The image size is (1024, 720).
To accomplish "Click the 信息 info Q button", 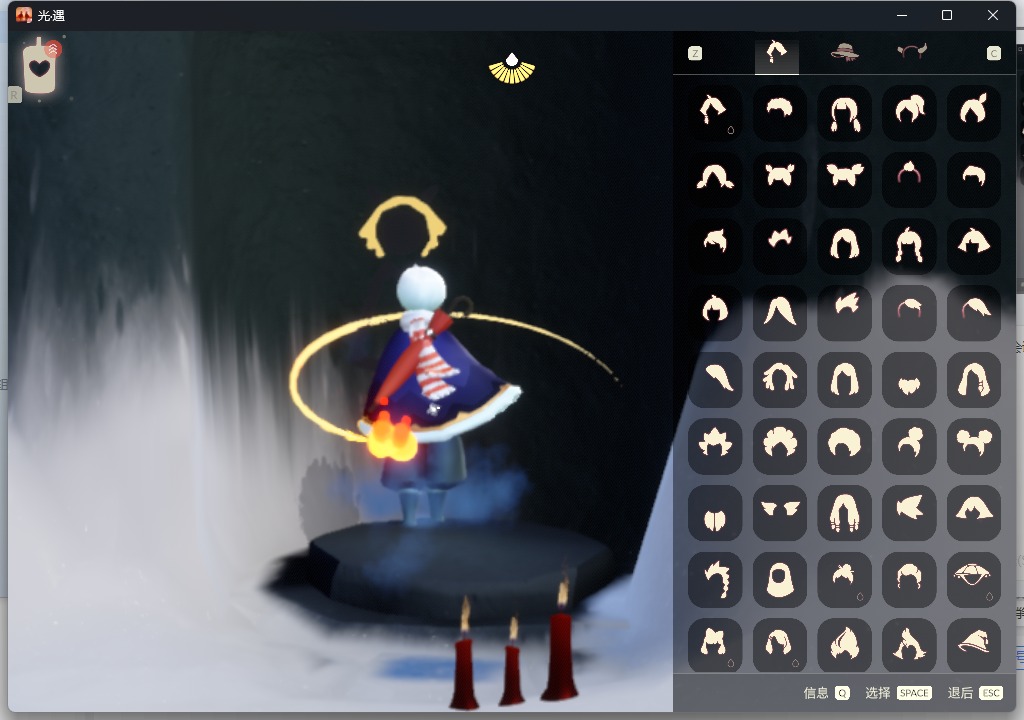I will tap(826, 693).
